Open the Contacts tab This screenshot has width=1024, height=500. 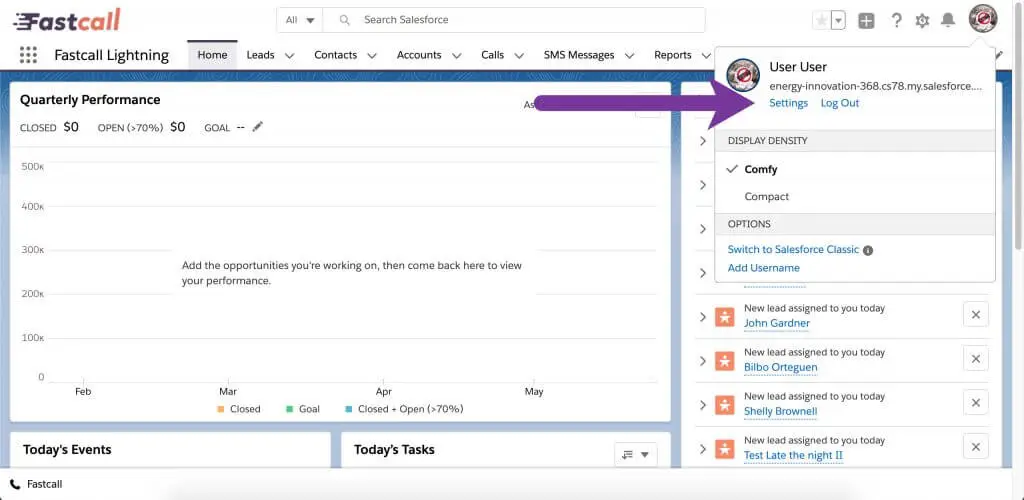(x=336, y=55)
